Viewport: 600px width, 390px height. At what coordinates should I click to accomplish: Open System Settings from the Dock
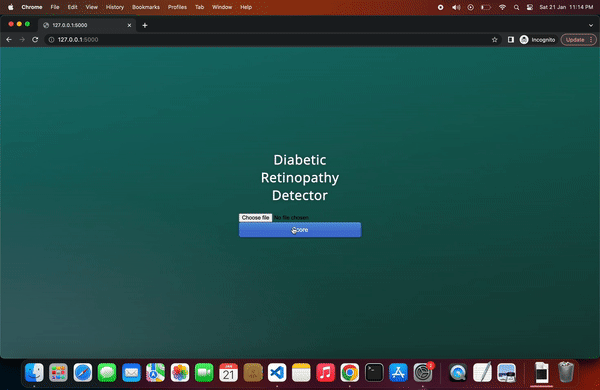click(x=423, y=372)
